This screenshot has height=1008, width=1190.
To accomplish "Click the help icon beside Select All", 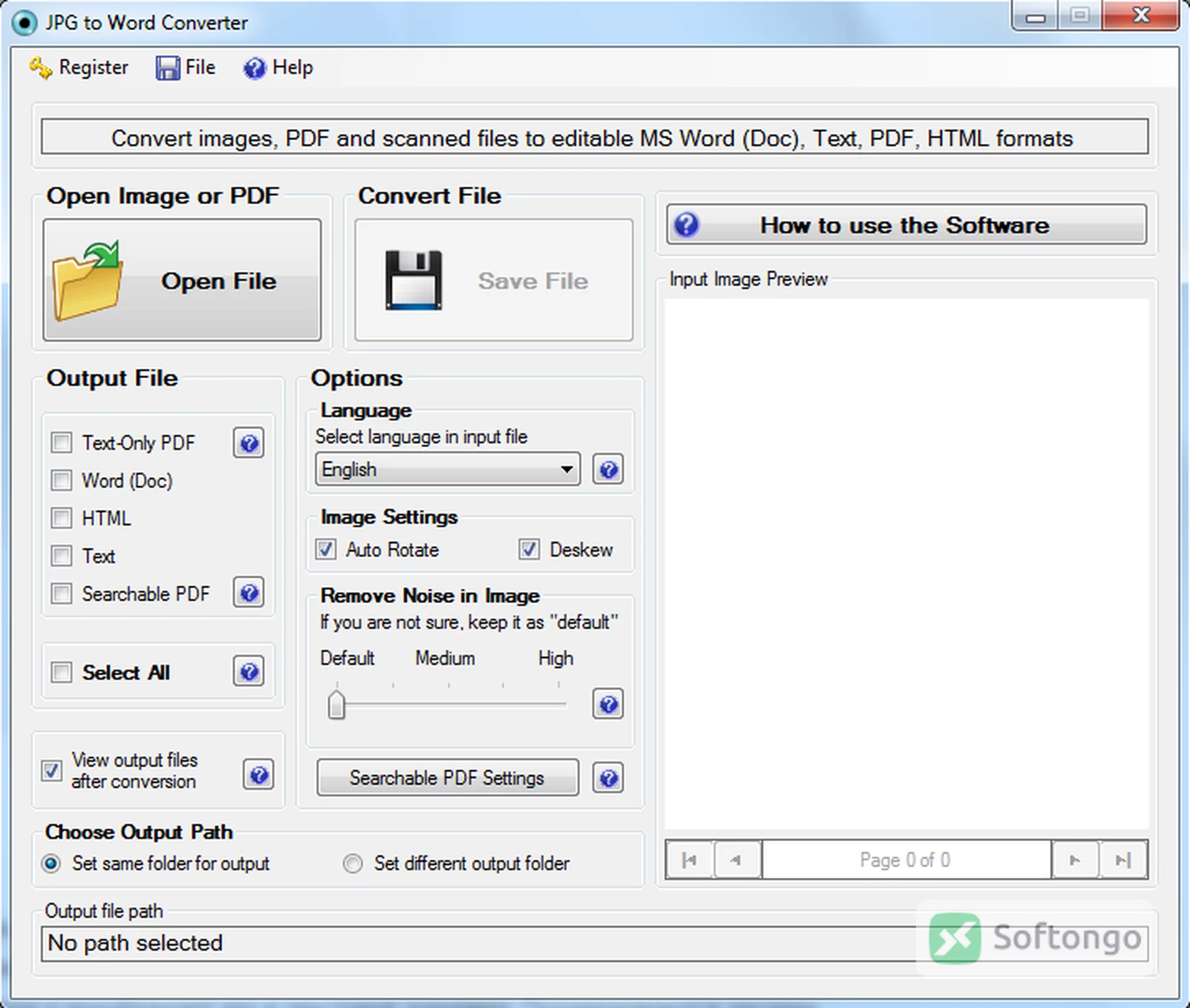I will (x=249, y=671).
